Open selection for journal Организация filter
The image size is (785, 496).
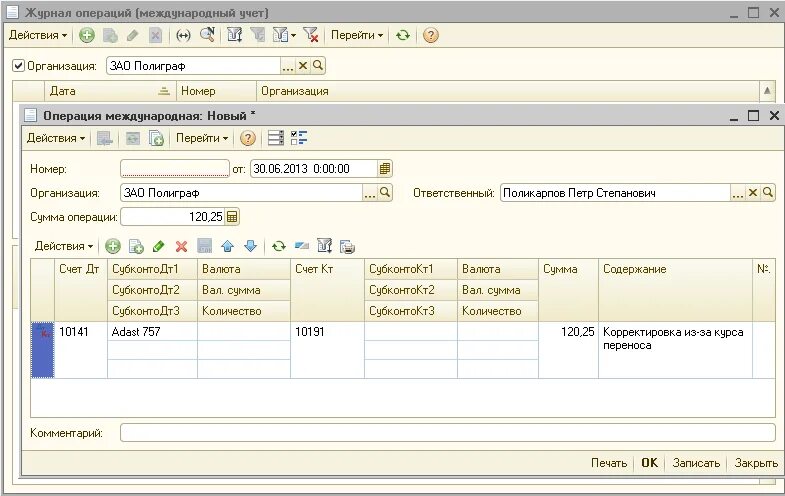(x=287, y=66)
